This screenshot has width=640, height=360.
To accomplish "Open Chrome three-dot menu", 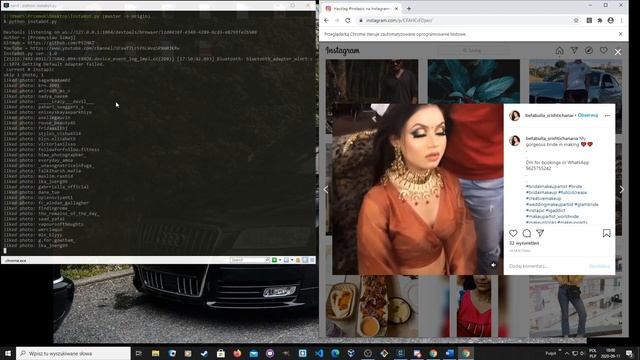I will point(621,20).
